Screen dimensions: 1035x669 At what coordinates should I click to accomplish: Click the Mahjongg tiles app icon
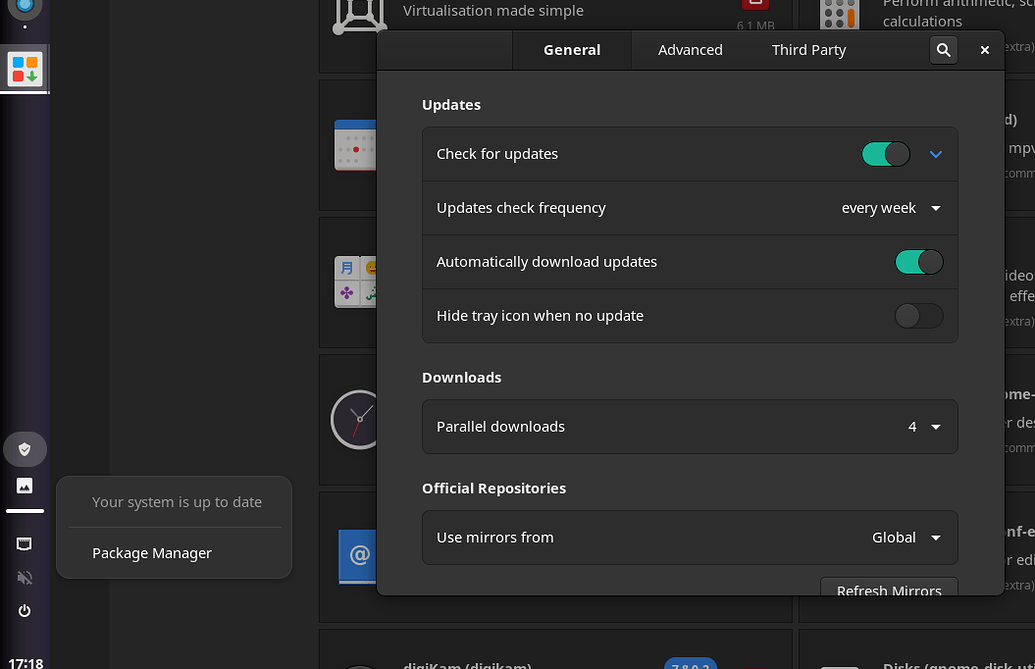pos(355,281)
